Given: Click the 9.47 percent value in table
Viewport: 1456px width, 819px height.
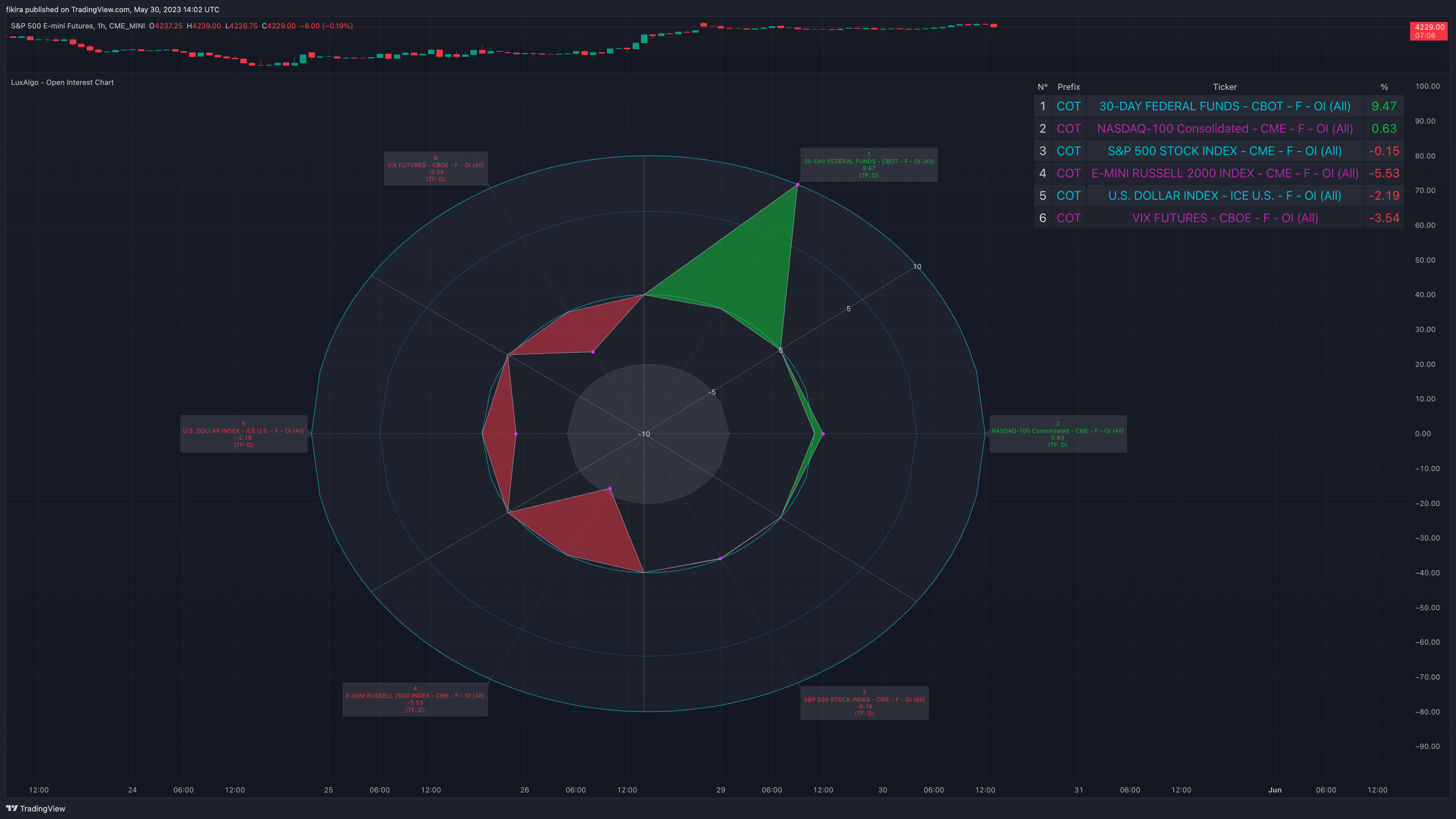Looking at the screenshot, I should point(1384,106).
